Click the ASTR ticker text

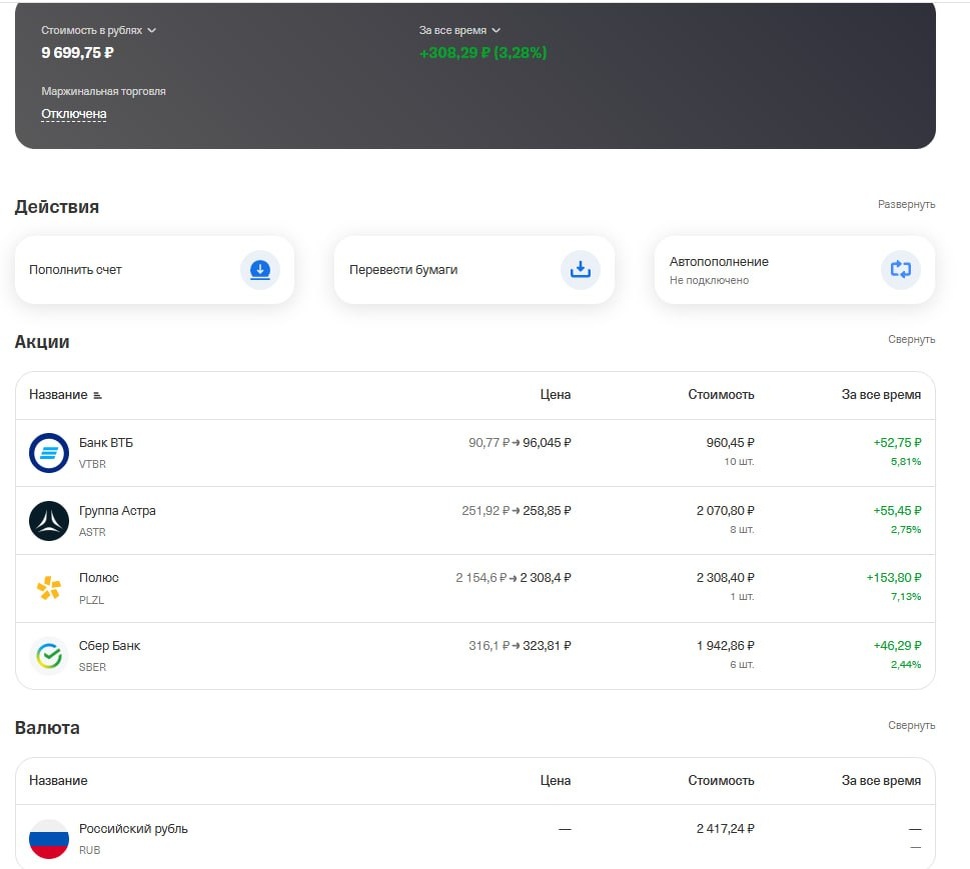pyautogui.click(x=92, y=532)
